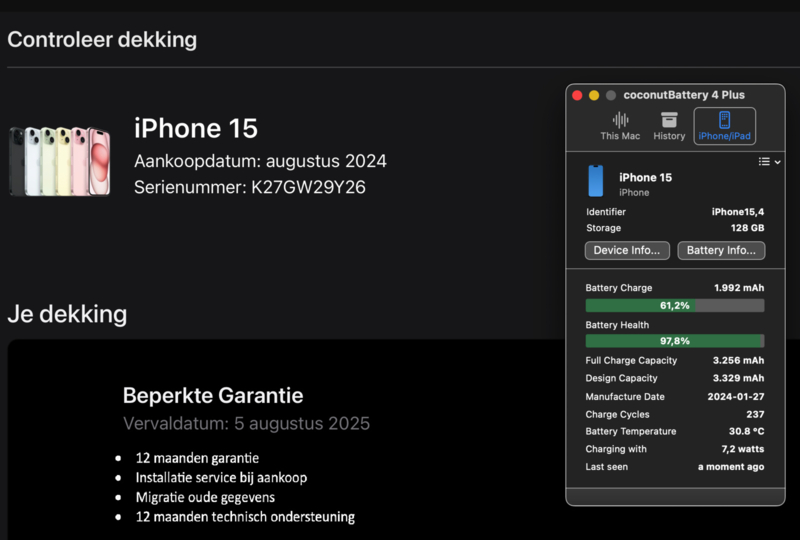Click the Last seen a moment ago value
800x540 pixels.
pos(731,467)
